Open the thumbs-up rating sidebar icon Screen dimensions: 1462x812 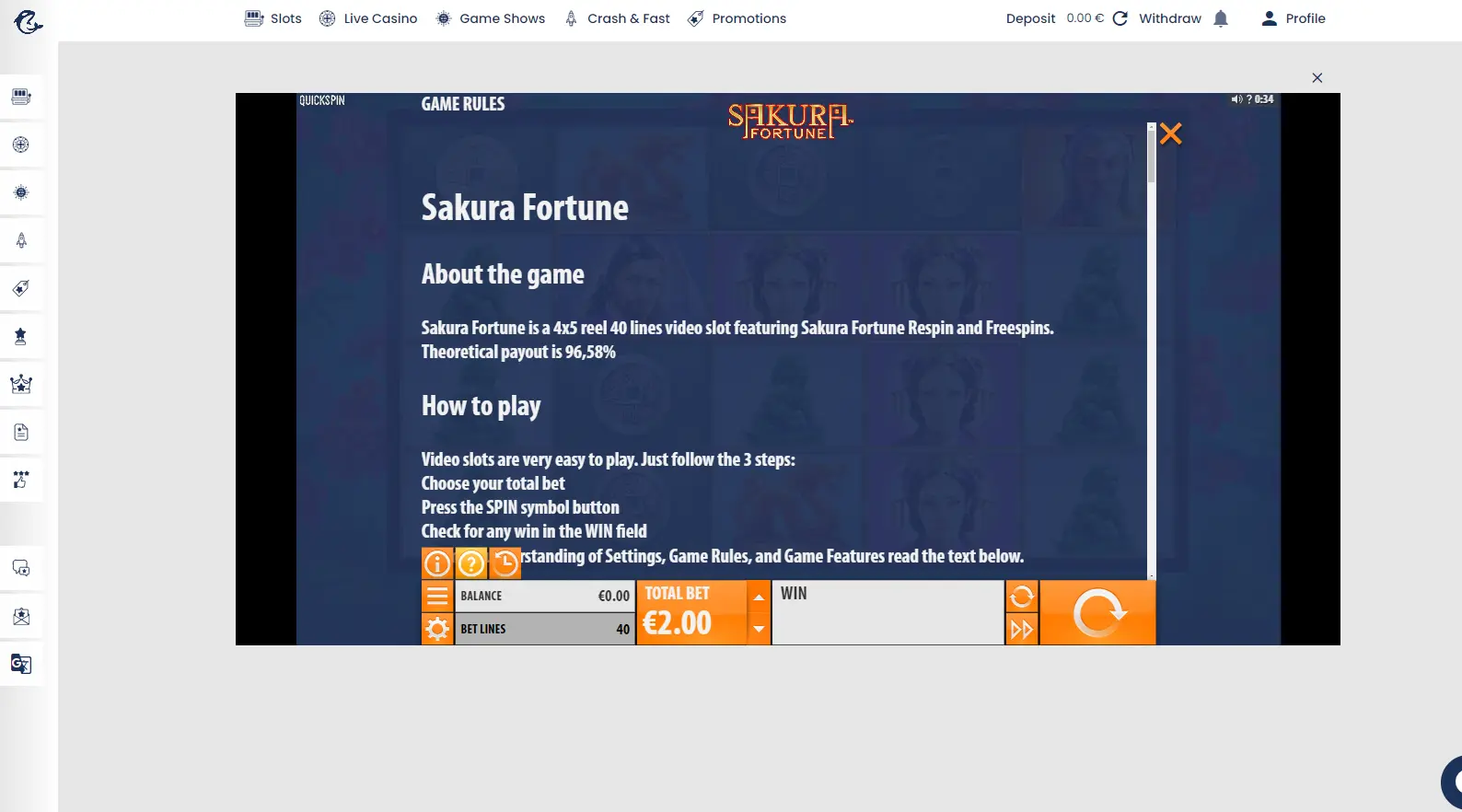pyautogui.click(x=21, y=480)
